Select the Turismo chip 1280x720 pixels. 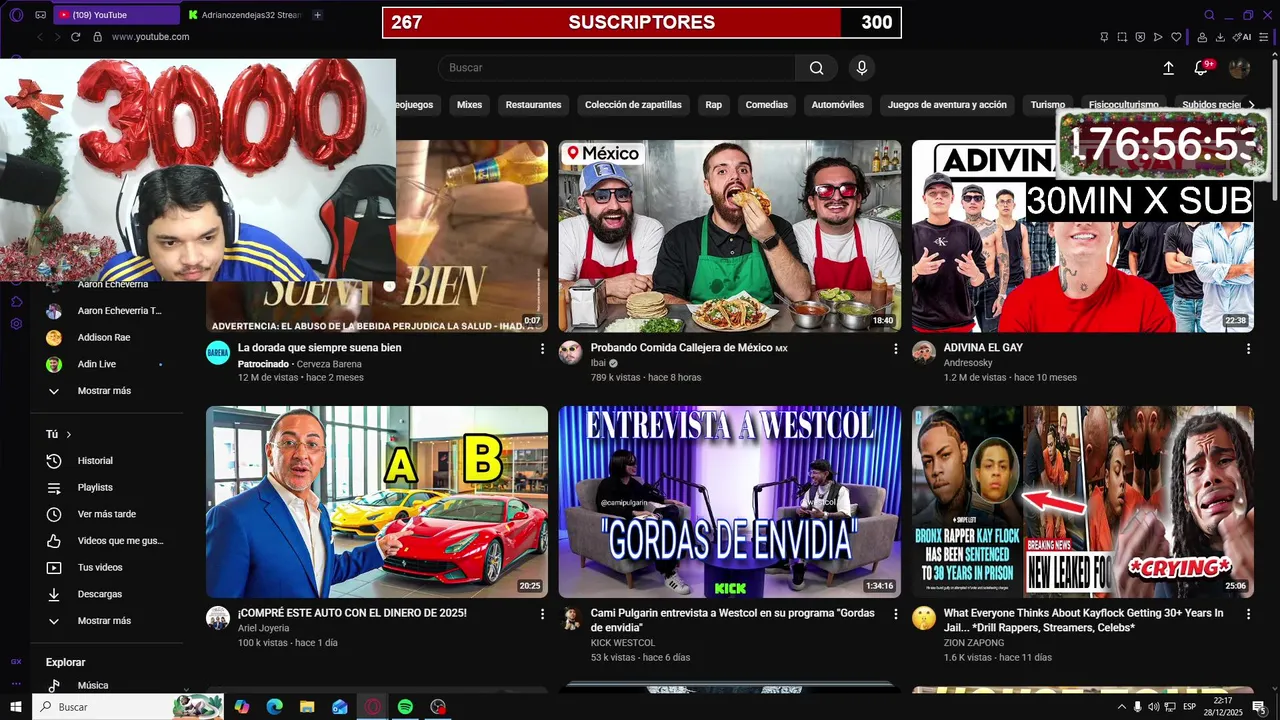coord(1047,105)
